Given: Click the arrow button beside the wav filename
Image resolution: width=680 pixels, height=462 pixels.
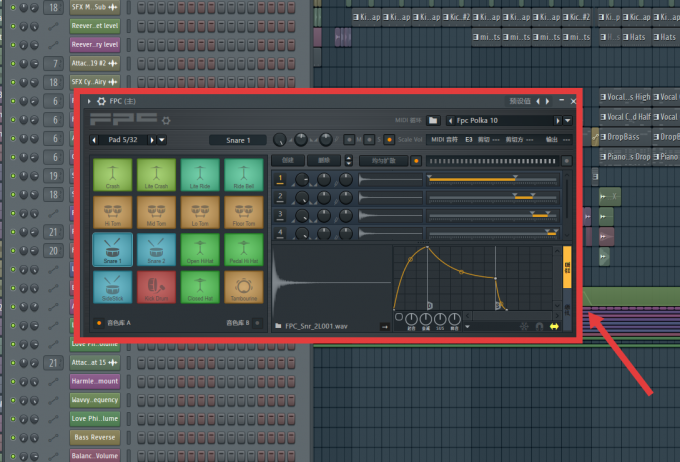Looking at the screenshot, I should (x=385, y=327).
